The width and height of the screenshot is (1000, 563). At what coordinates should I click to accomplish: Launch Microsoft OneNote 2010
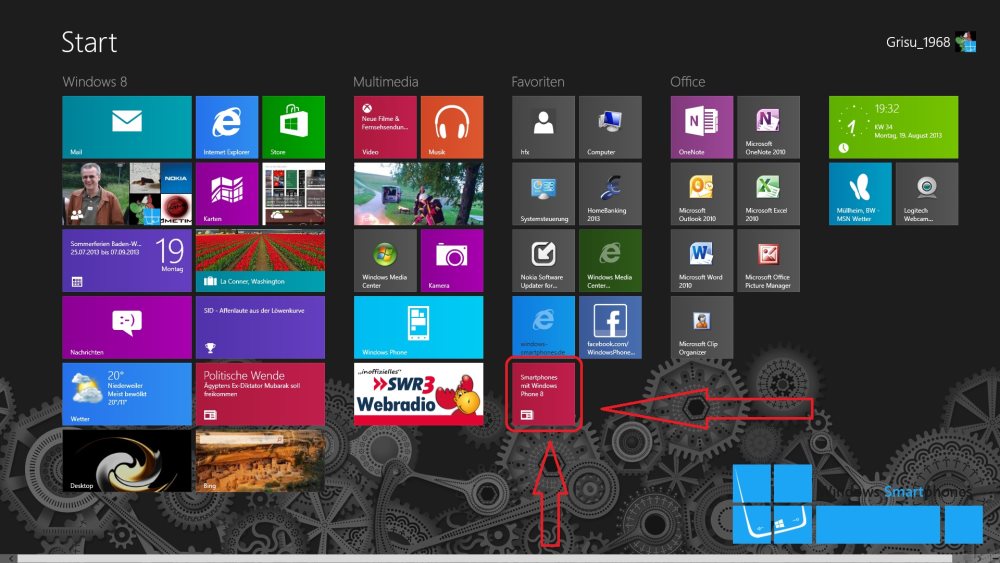768,128
